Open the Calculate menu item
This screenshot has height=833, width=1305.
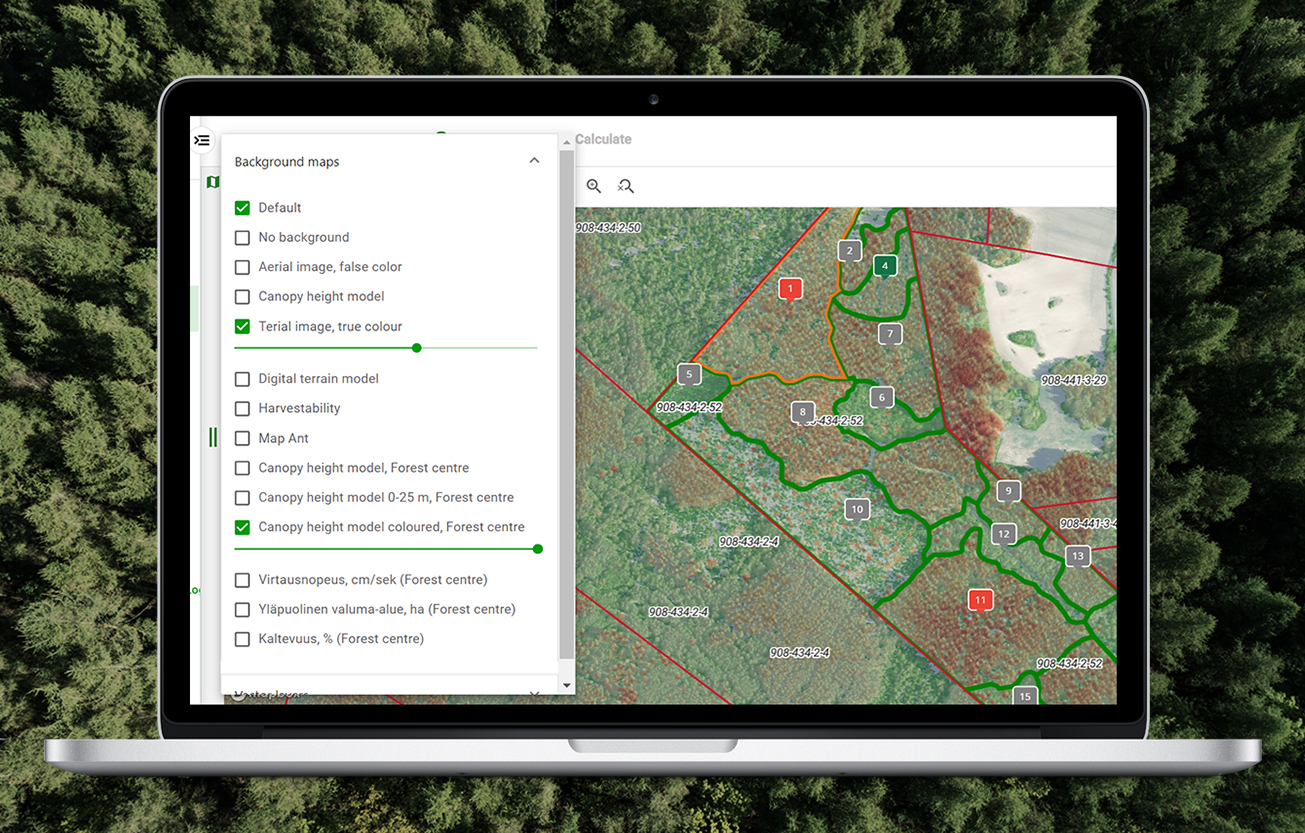(603, 139)
